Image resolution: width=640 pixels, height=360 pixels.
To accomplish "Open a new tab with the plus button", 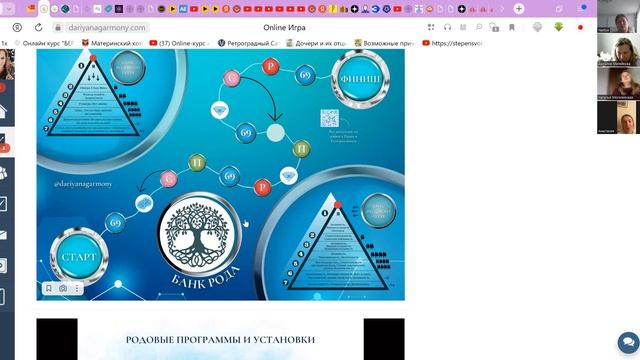I will pyautogui.click(x=519, y=9).
